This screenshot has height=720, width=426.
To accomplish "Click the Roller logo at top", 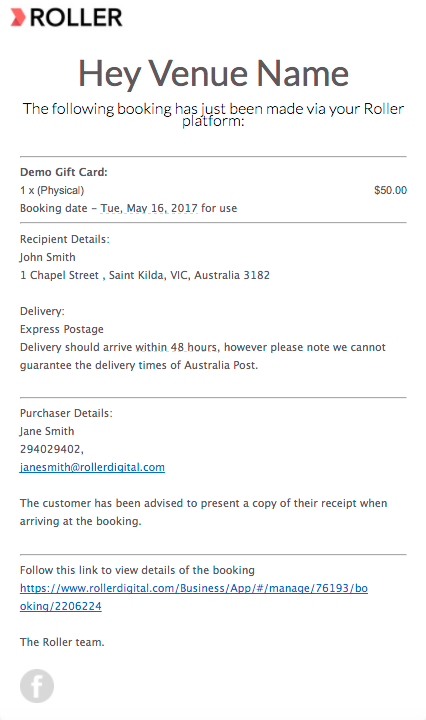I will pyautogui.click(x=67, y=17).
